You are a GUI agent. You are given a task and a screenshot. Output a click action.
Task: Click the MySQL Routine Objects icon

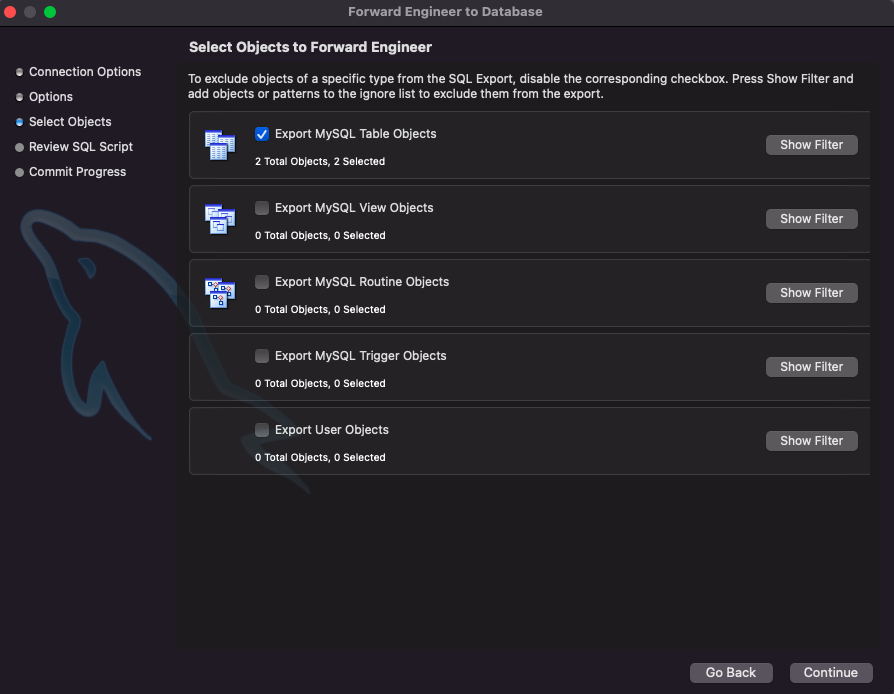(220, 293)
